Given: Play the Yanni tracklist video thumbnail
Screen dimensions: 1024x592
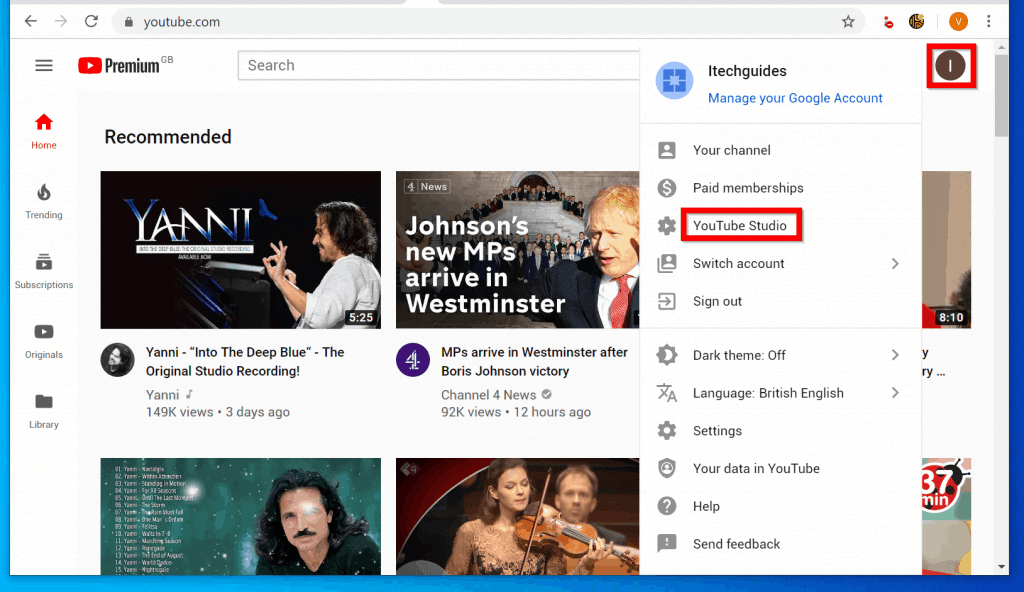Looking at the screenshot, I should (240, 516).
